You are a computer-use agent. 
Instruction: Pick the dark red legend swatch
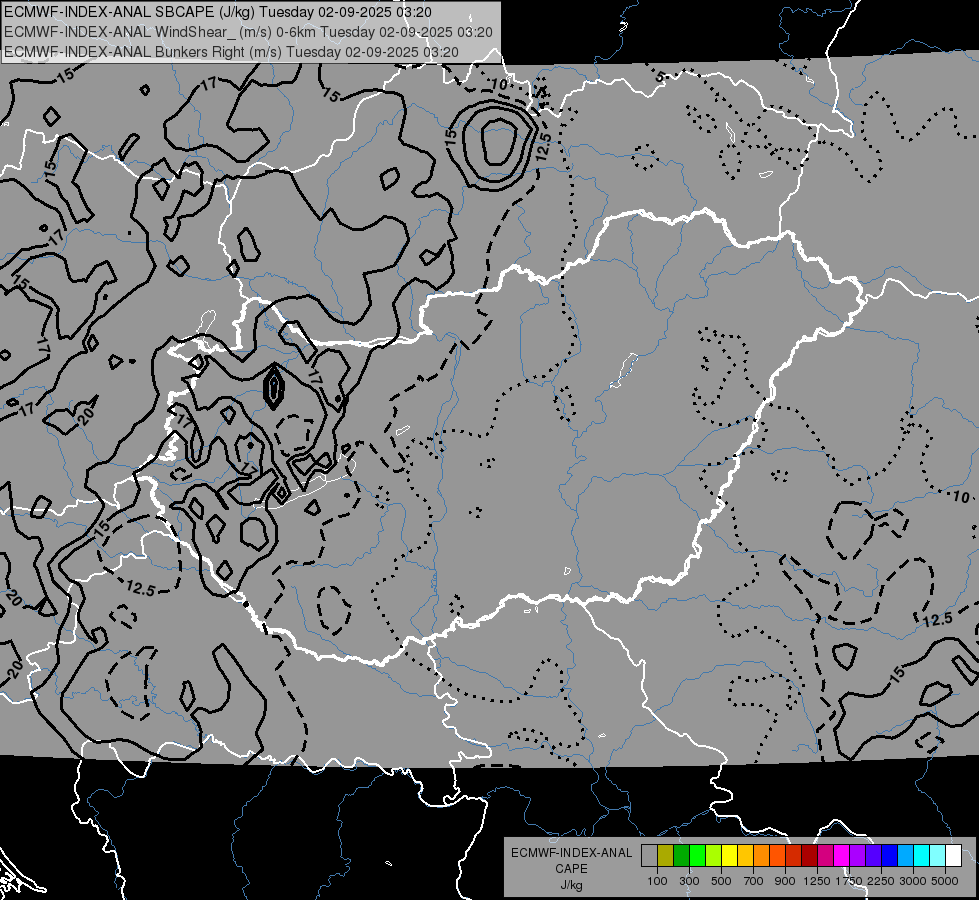pos(810,856)
